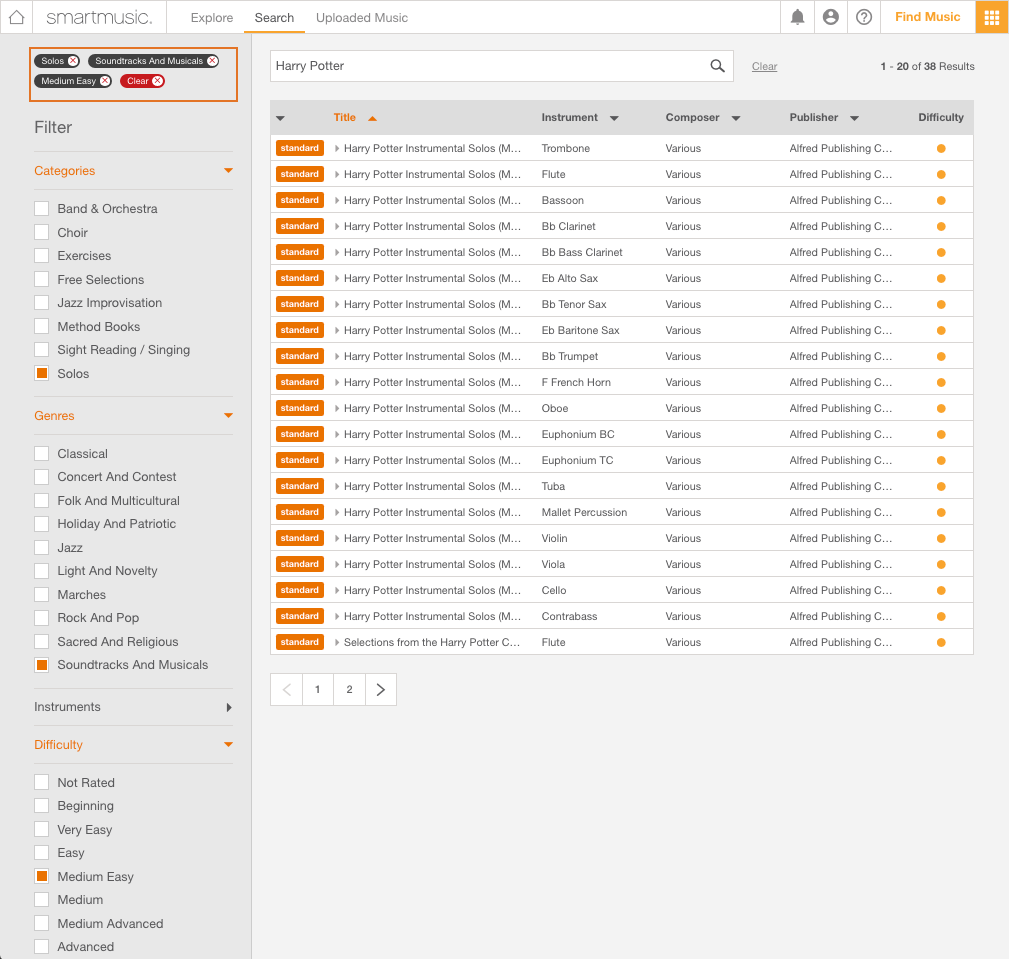
Task: Click the standard badge on the Oboe row
Action: [x=299, y=408]
